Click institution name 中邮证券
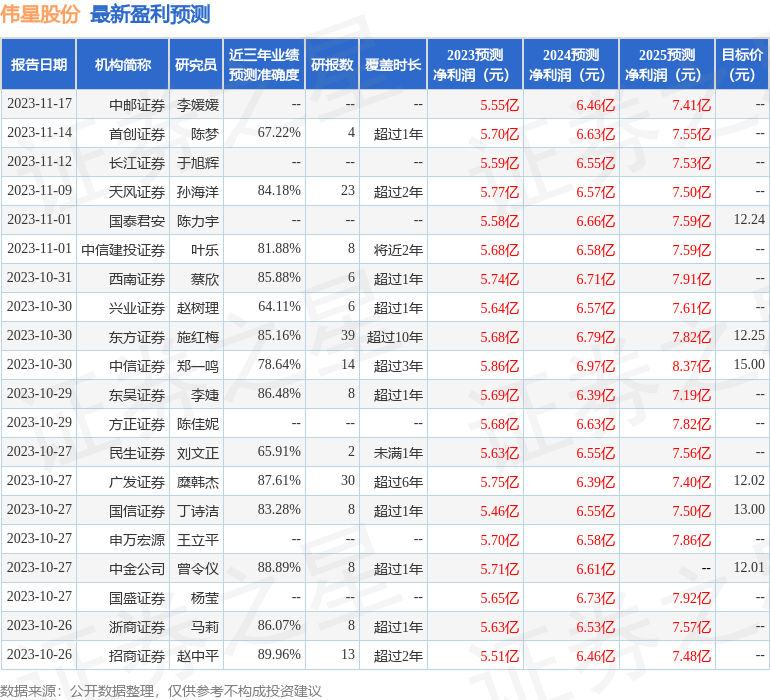The width and height of the screenshot is (770, 700). click(x=137, y=105)
